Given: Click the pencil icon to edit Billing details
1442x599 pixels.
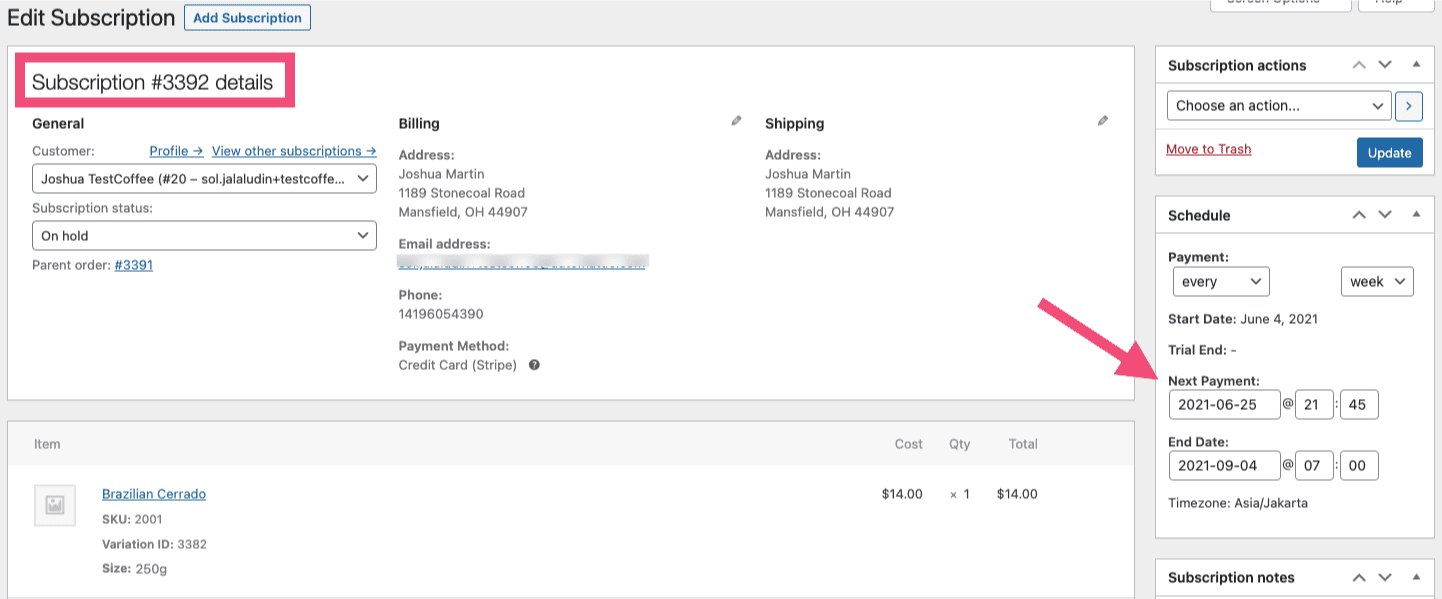Looking at the screenshot, I should coord(736,120).
